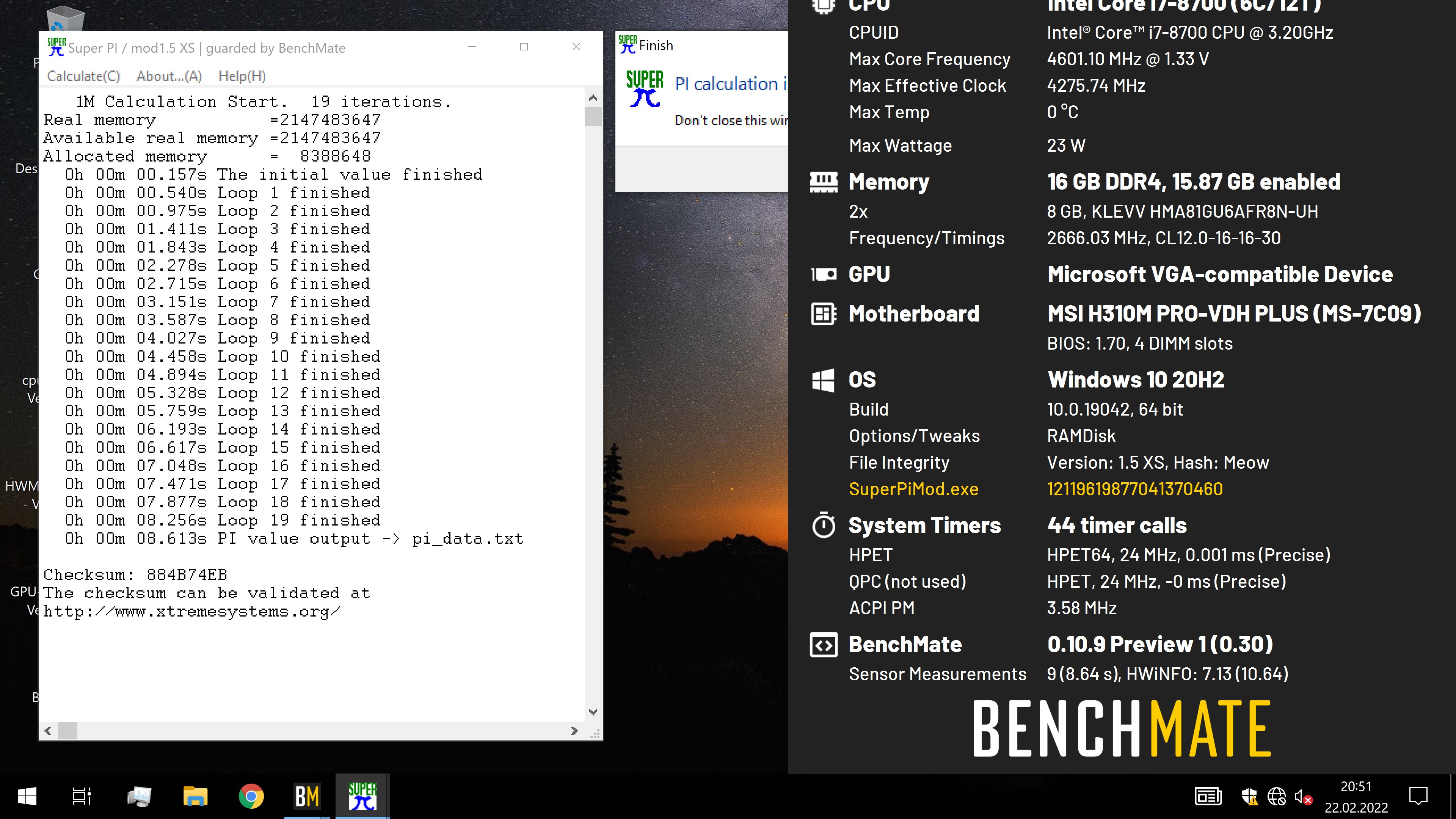
Task: Click the 'Version: 1.5 XS, Hash: Meow' text
Action: (x=1158, y=462)
